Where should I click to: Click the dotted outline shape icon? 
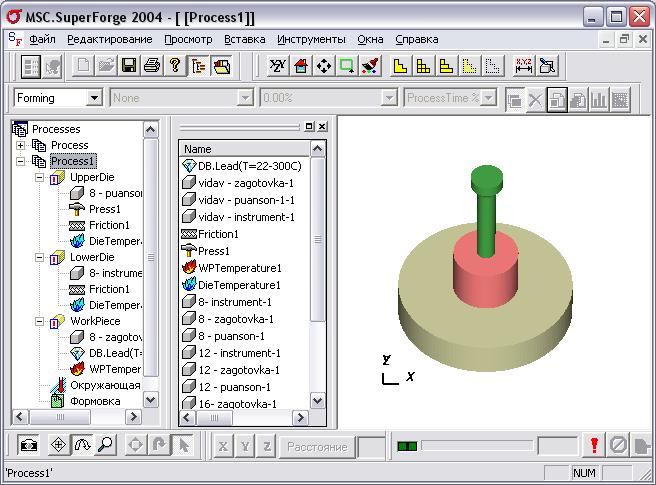(492, 66)
